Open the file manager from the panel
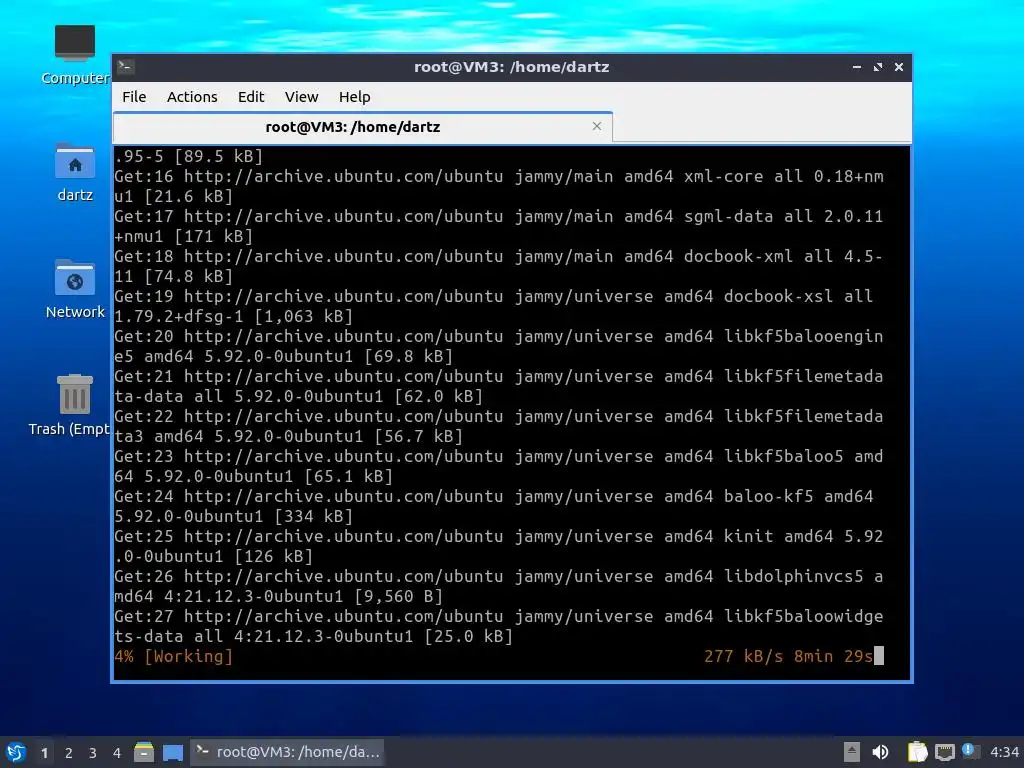Viewport: 1024px width, 768px height. 144,752
